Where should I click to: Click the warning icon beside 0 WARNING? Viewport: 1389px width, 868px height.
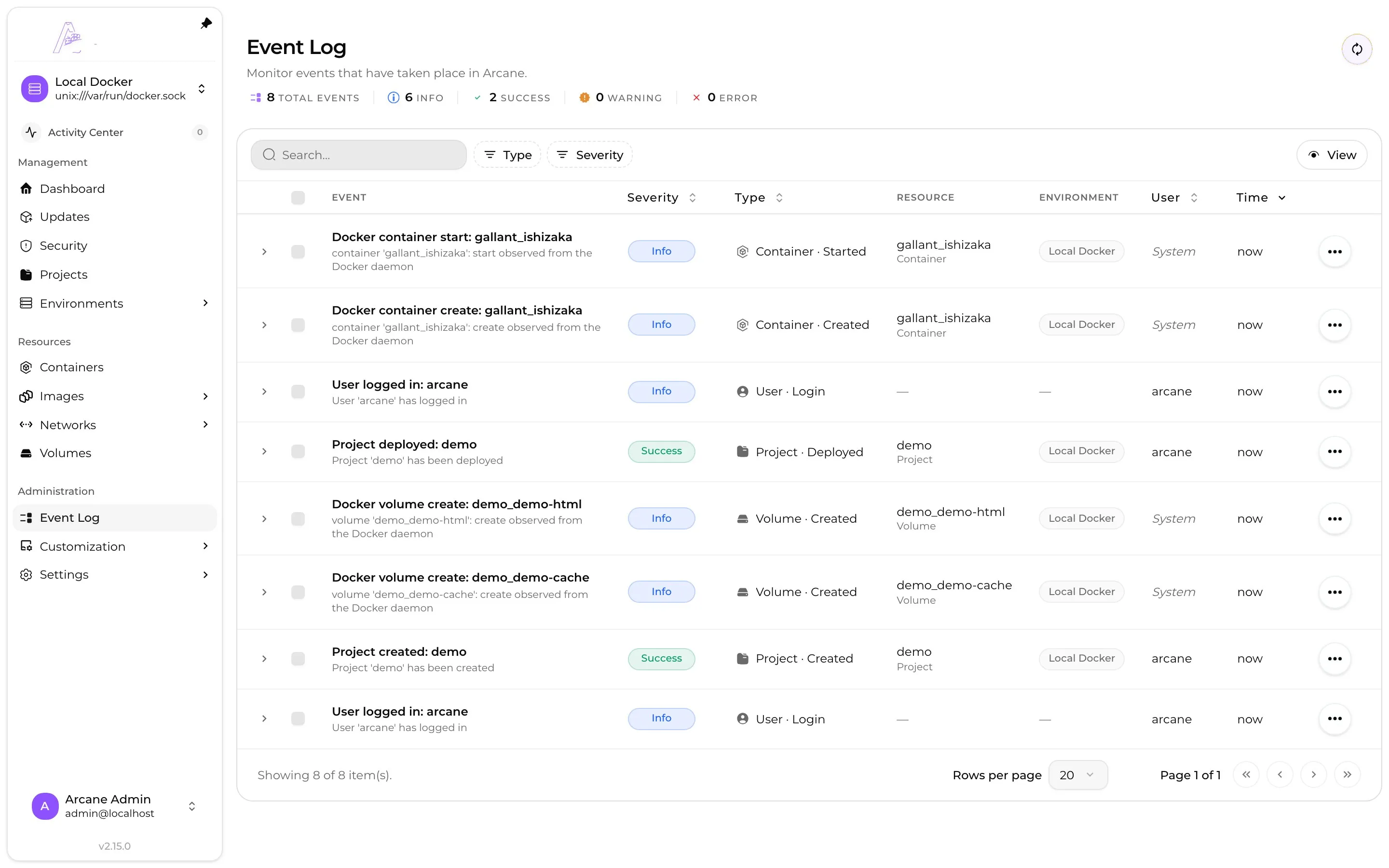(585, 97)
